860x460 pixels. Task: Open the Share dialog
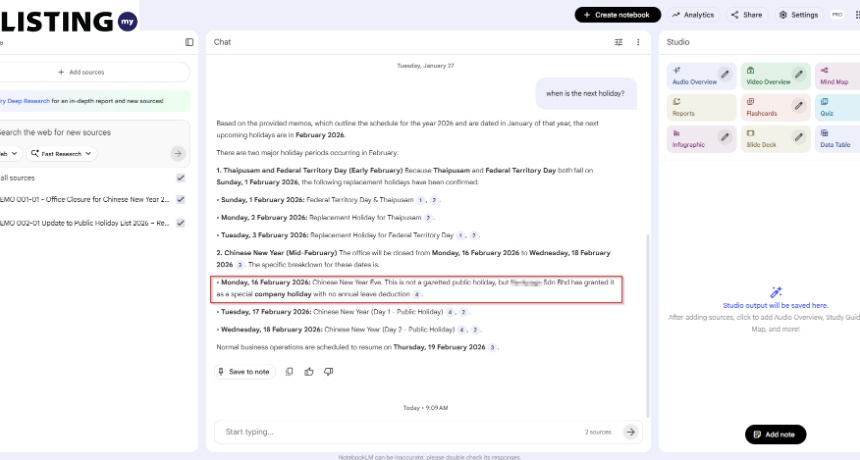746,15
